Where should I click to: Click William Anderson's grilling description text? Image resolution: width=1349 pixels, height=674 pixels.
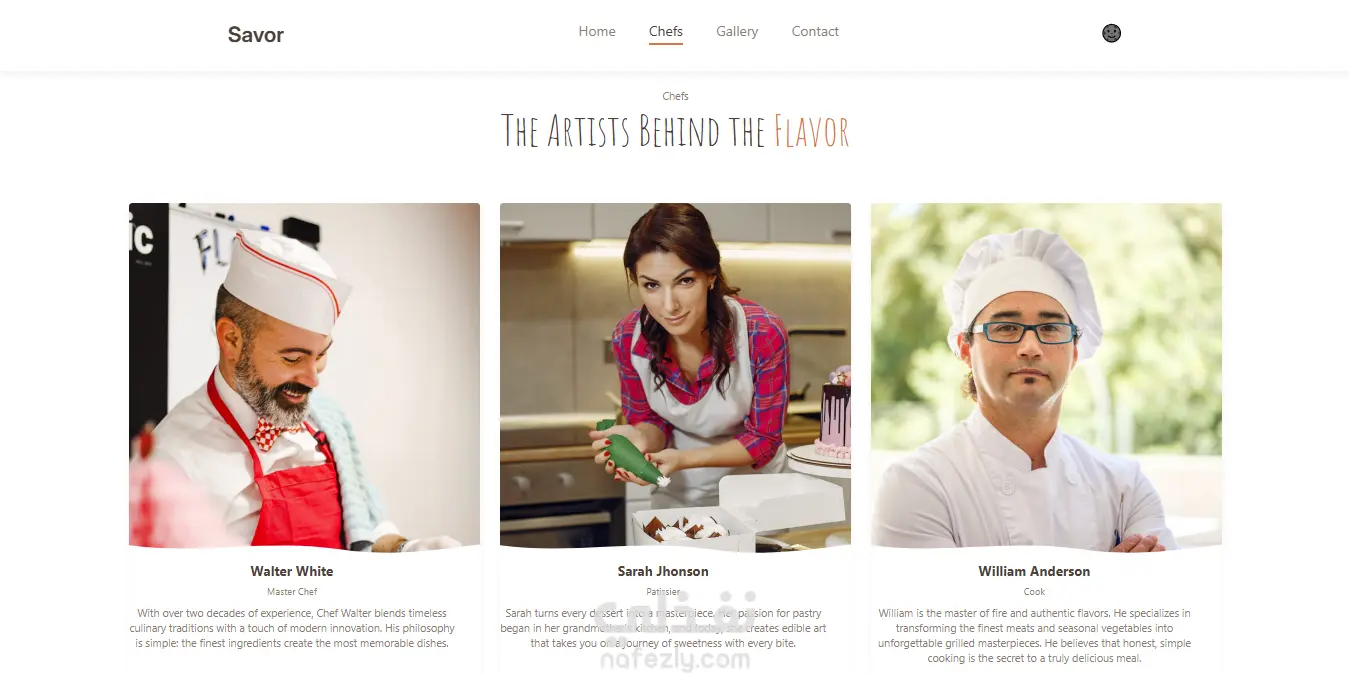pyautogui.click(x=1034, y=636)
